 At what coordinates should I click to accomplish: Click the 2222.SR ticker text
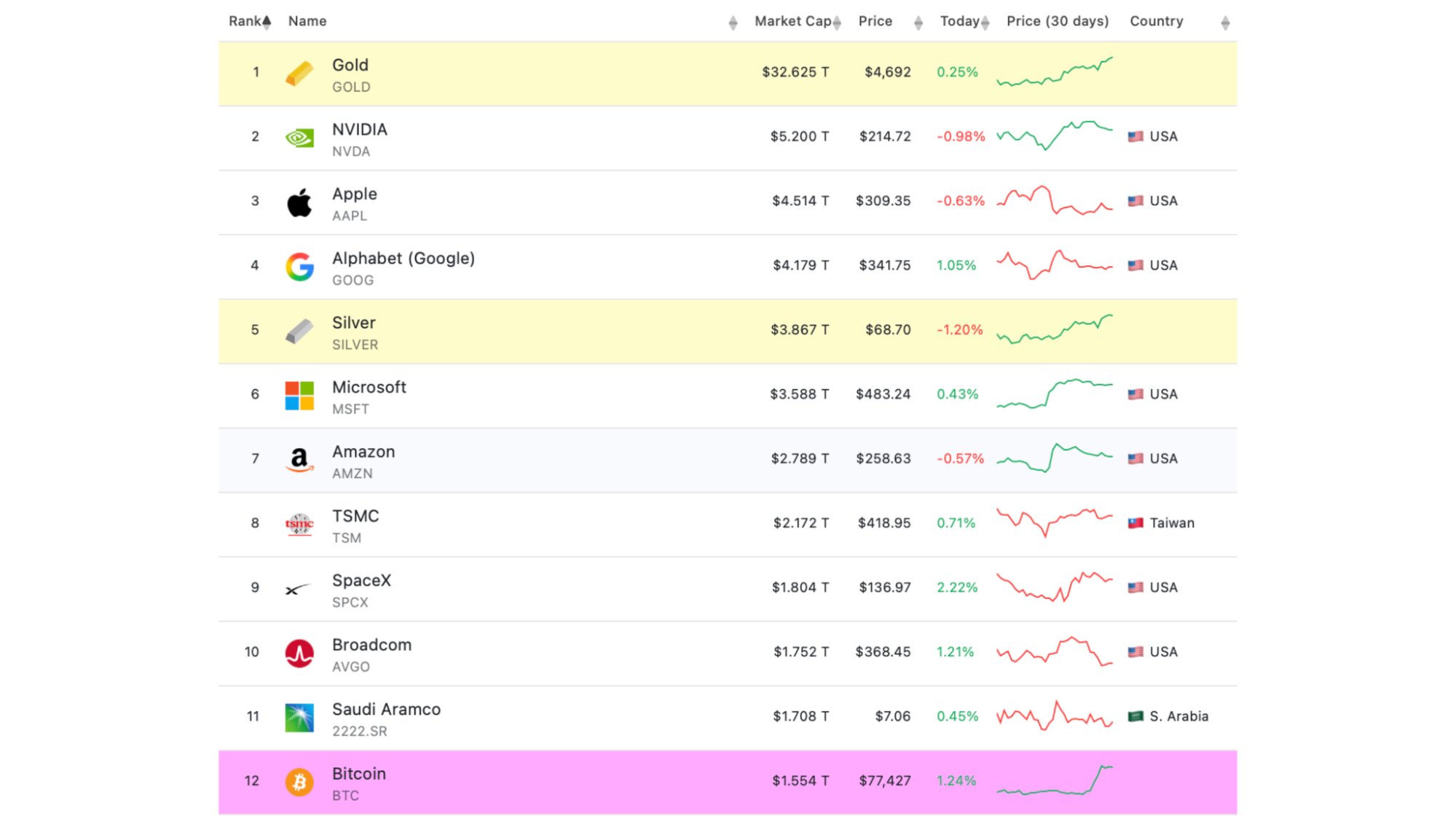[360, 732]
